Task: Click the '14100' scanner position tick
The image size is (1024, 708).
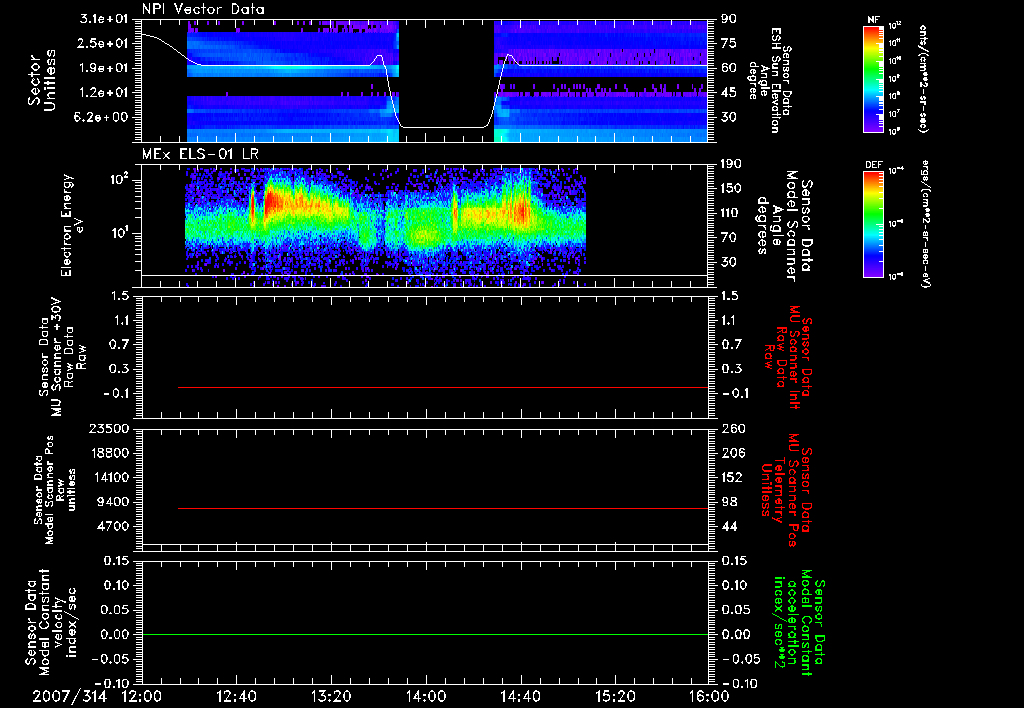Action: coord(108,477)
